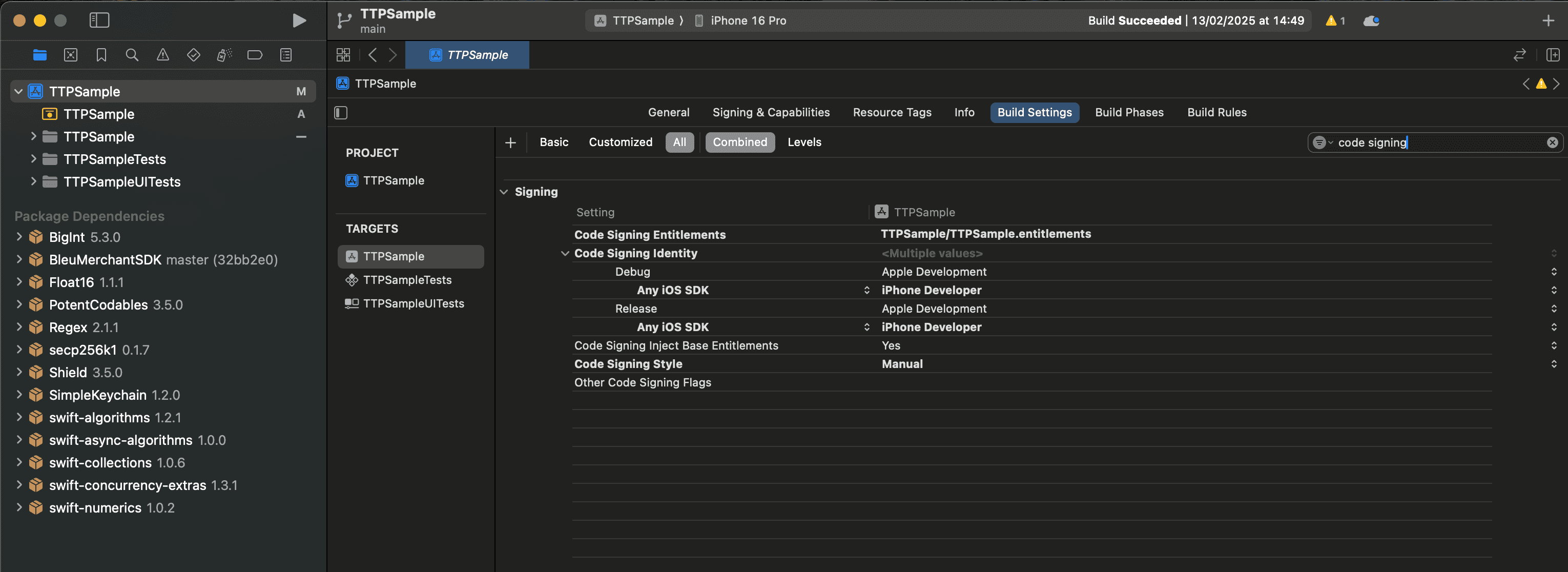Image resolution: width=1568 pixels, height=572 pixels.
Task: Open the Report navigator icon
Action: (x=285, y=55)
